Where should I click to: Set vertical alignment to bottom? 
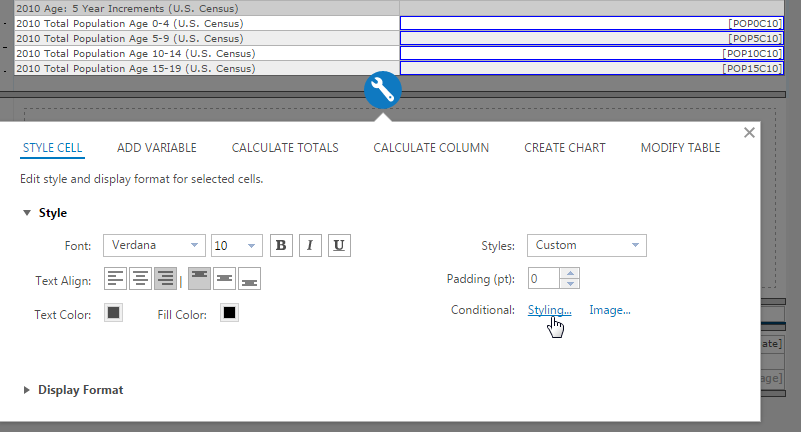pyautogui.click(x=249, y=279)
